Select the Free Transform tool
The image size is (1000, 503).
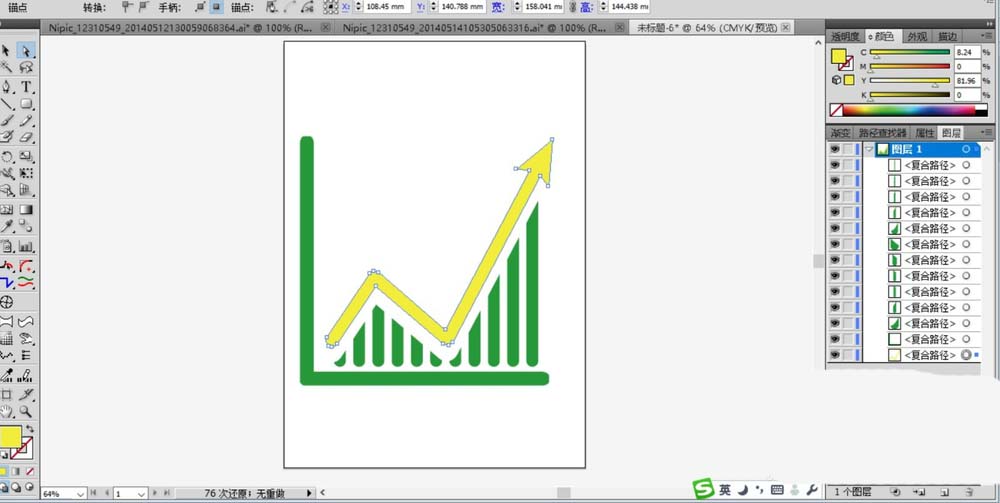(x=26, y=173)
